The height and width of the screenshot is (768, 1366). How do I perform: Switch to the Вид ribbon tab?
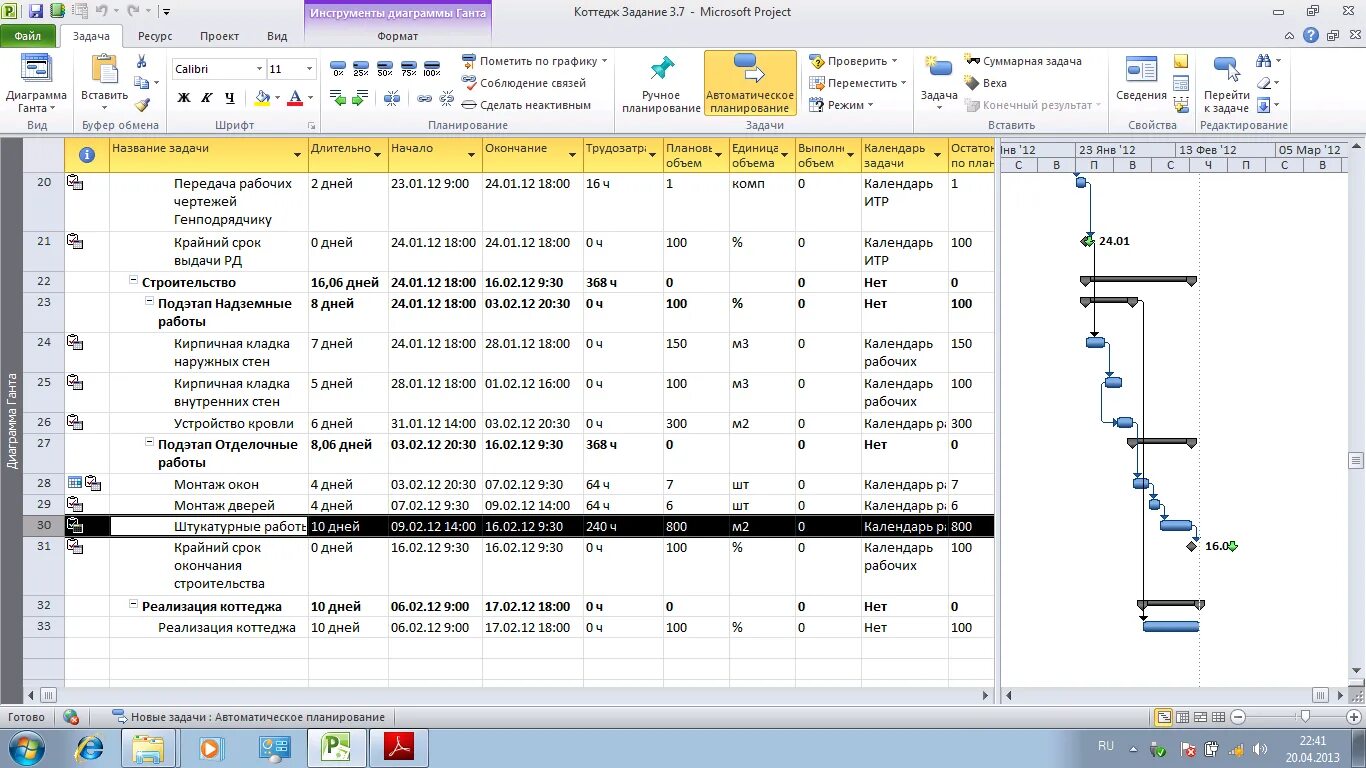pos(277,36)
